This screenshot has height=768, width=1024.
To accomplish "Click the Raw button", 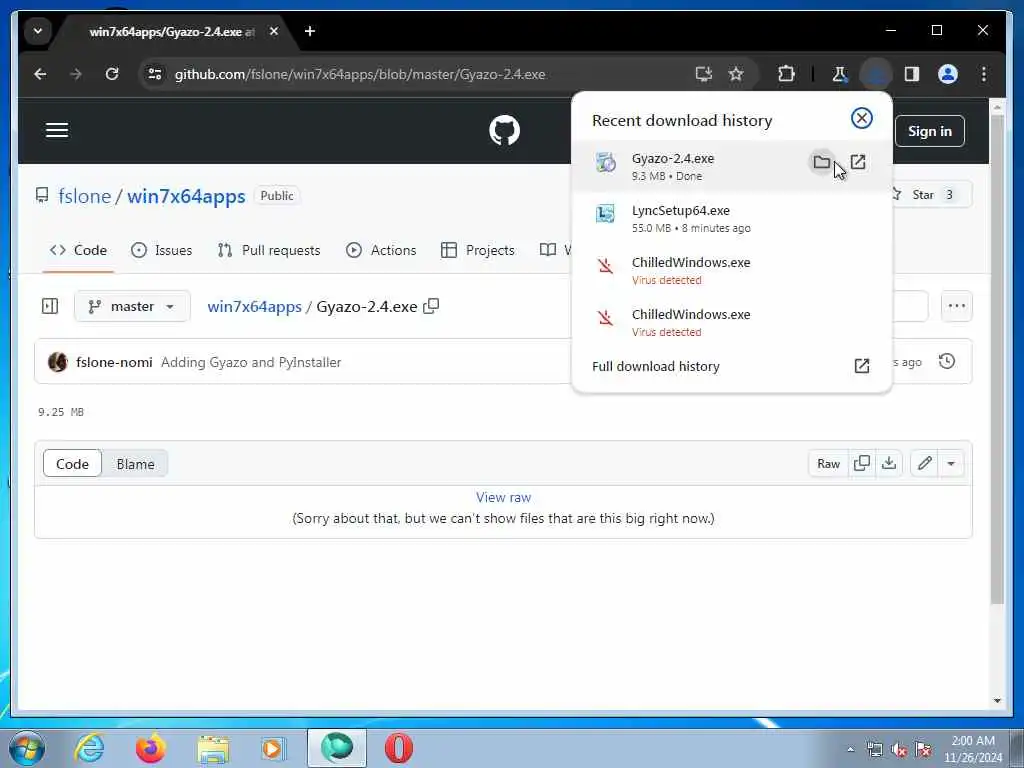I will [x=828, y=464].
